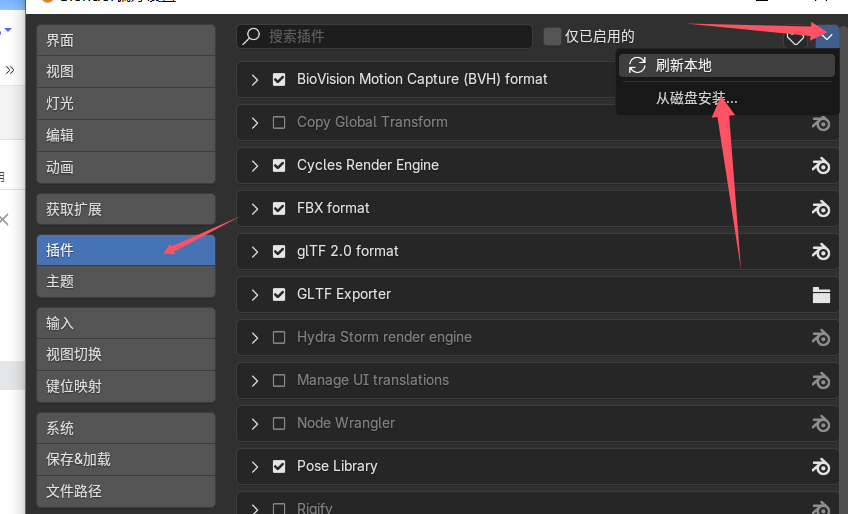This screenshot has height=514, width=848.
Task: Toggle the 仅已启用的 checkbox
Action: (x=552, y=36)
